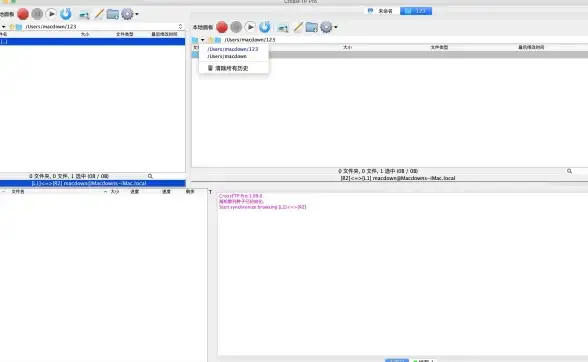Click the gray pause button in left panel toolbar
Screen dimensions: 588x362
coord(37,14)
